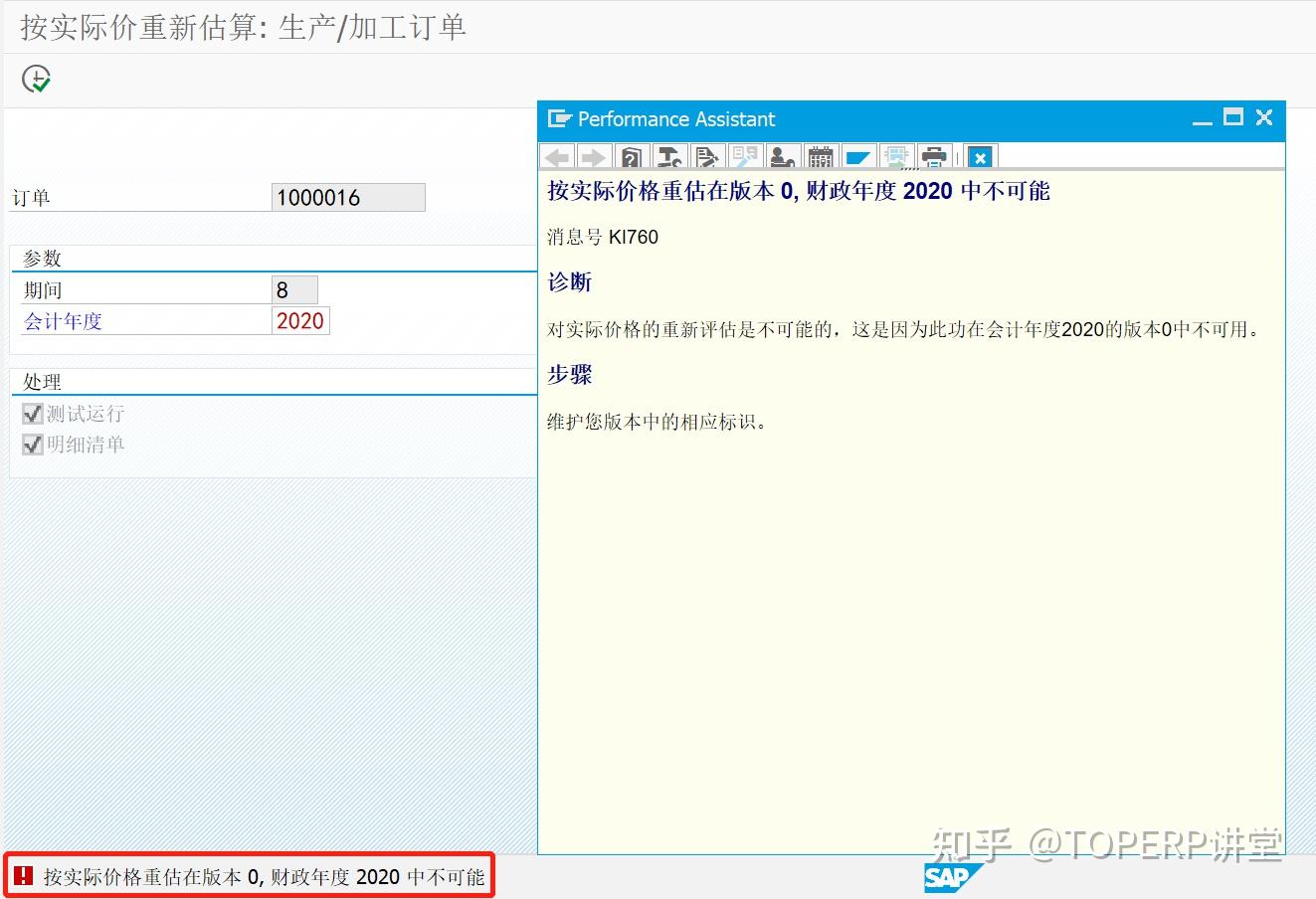Click the 消息号 KI760 message reference
This screenshot has width=1316, height=899.
point(602,237)
